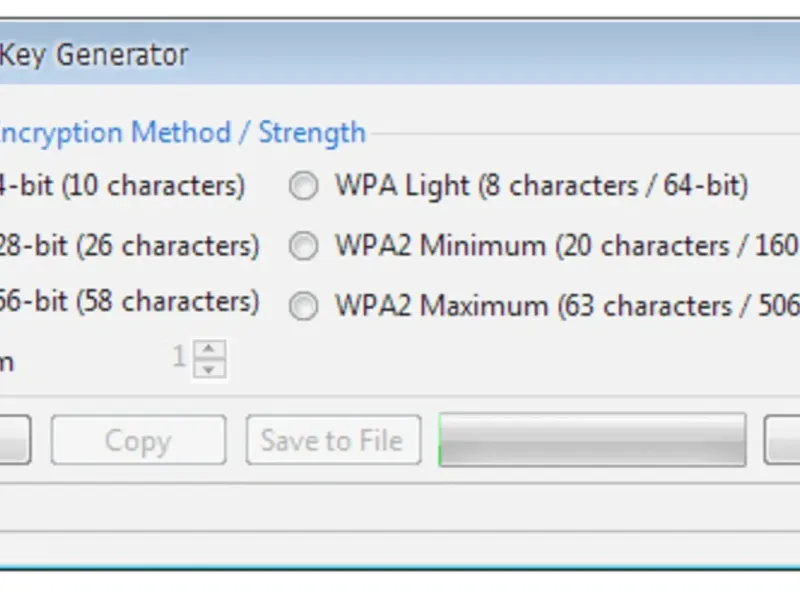800x600 pixels.
Task: Enable the WPA2 Maximum radio circle
Action: (x=304, y=306)
